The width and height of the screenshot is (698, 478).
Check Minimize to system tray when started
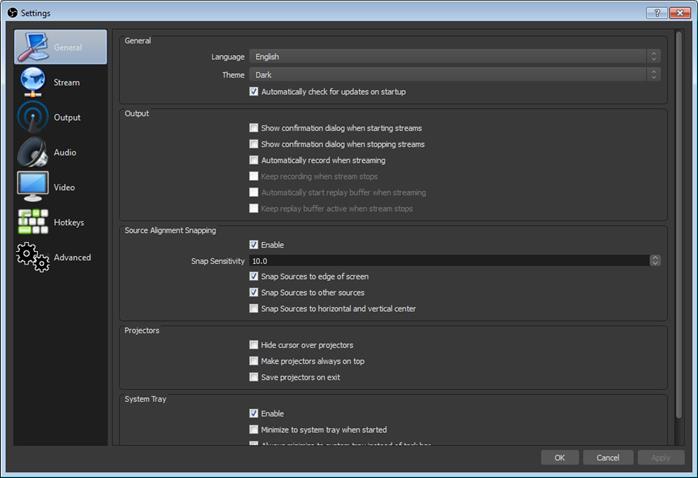pos(254,429)
